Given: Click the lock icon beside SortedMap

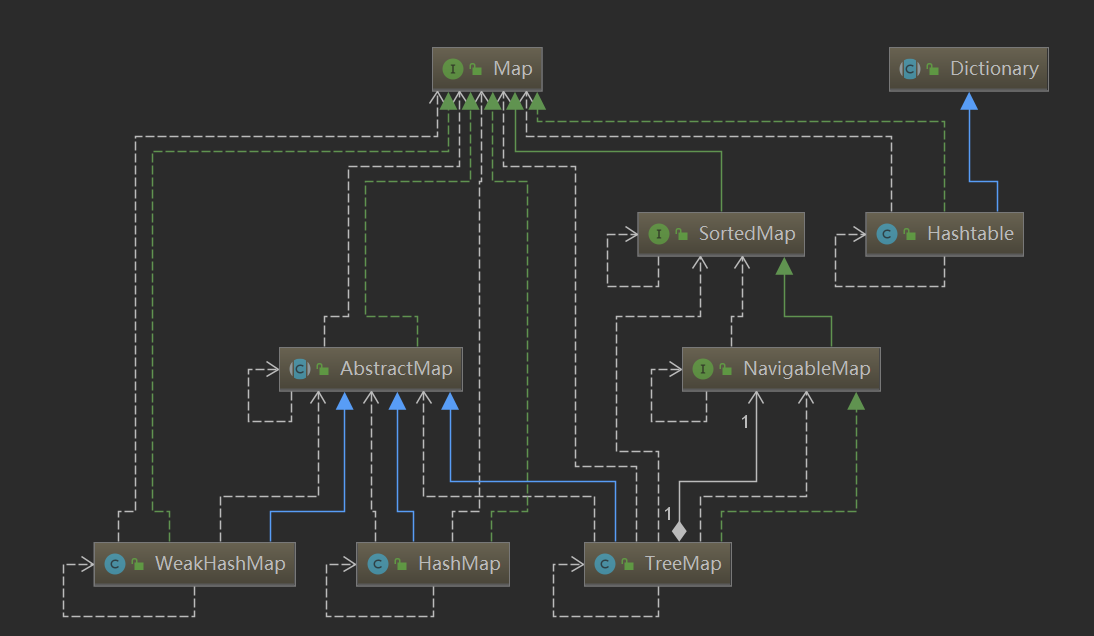Looking at the screenshot, I should click(682, 234).
